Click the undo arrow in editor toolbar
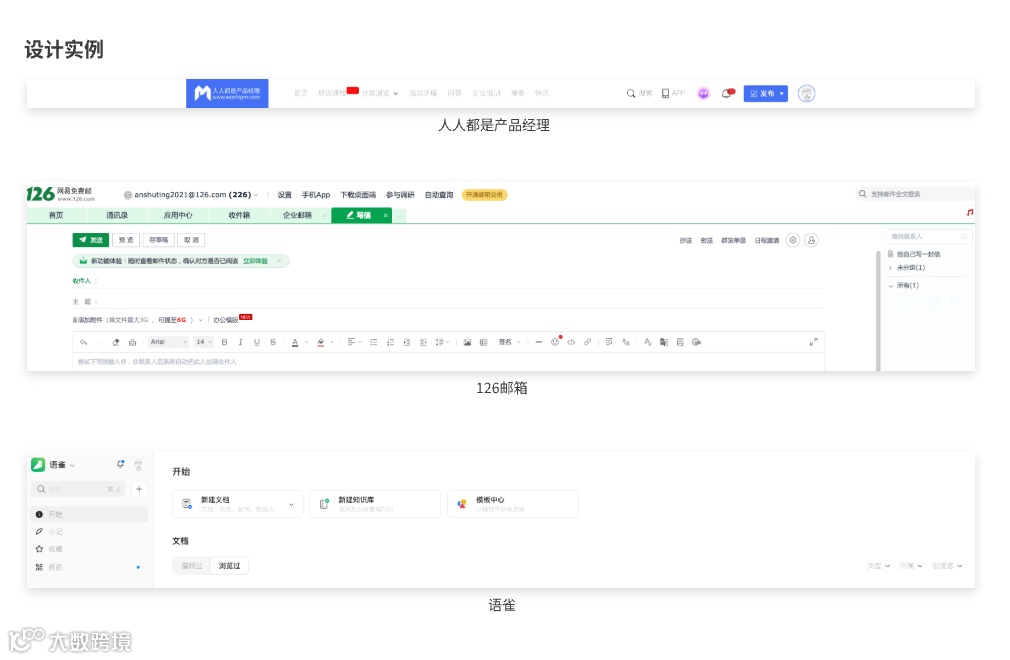The width and height of the screenshot is (1010, 660). coord(84,342)
